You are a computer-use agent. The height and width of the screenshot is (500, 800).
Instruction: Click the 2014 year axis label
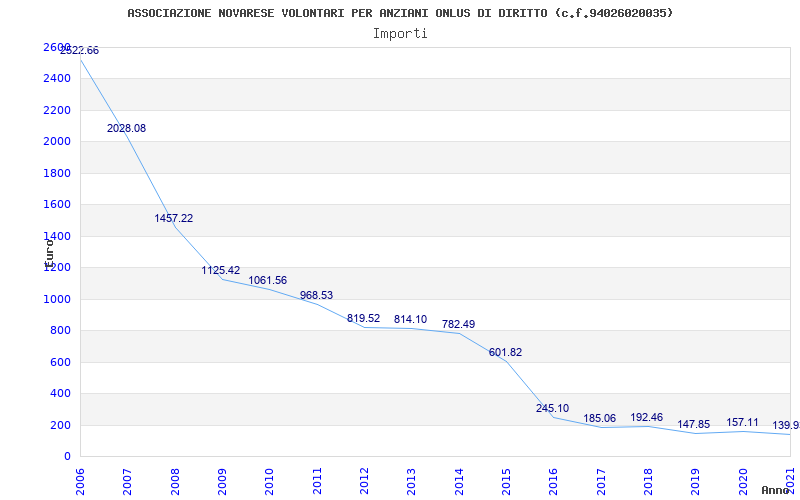coord(459,482)
